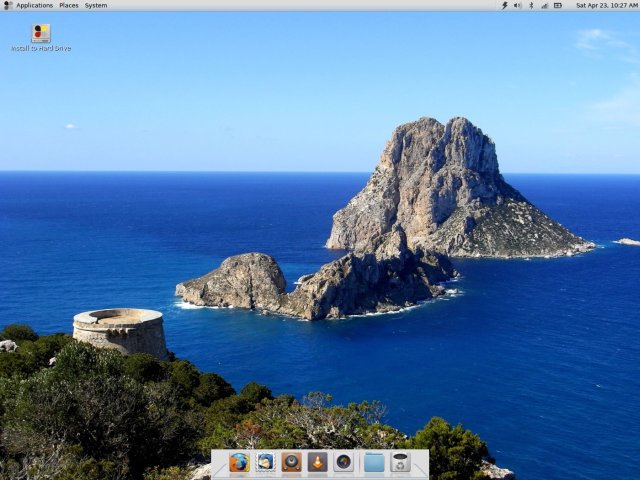The image size is (640, 480).
Task: Click the power lightning bolt tray icon
Action: (x=504, y=5)
